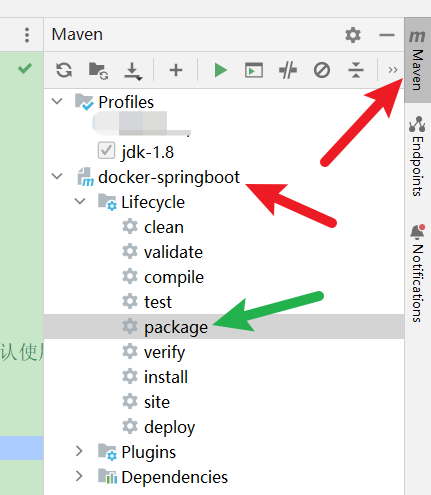Image resolution: width=431 pixels, height=495 pixels.
Task: Download sources and documentation icon
Action: point(133,71)
